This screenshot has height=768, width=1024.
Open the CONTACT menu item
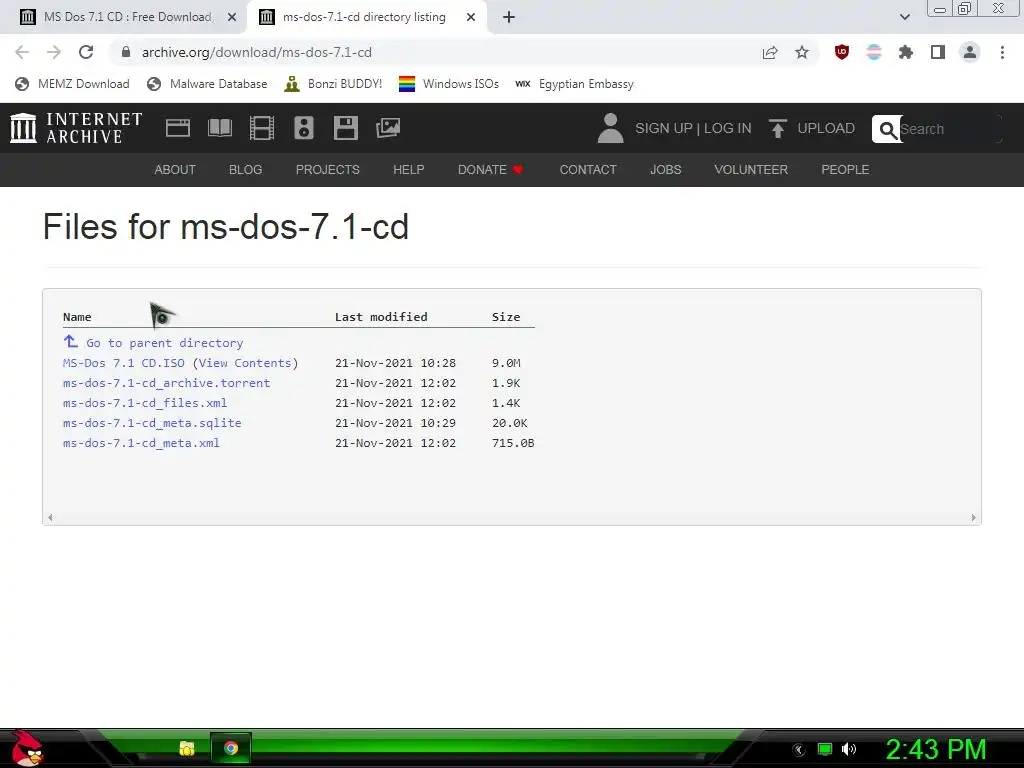coord(588,170)
